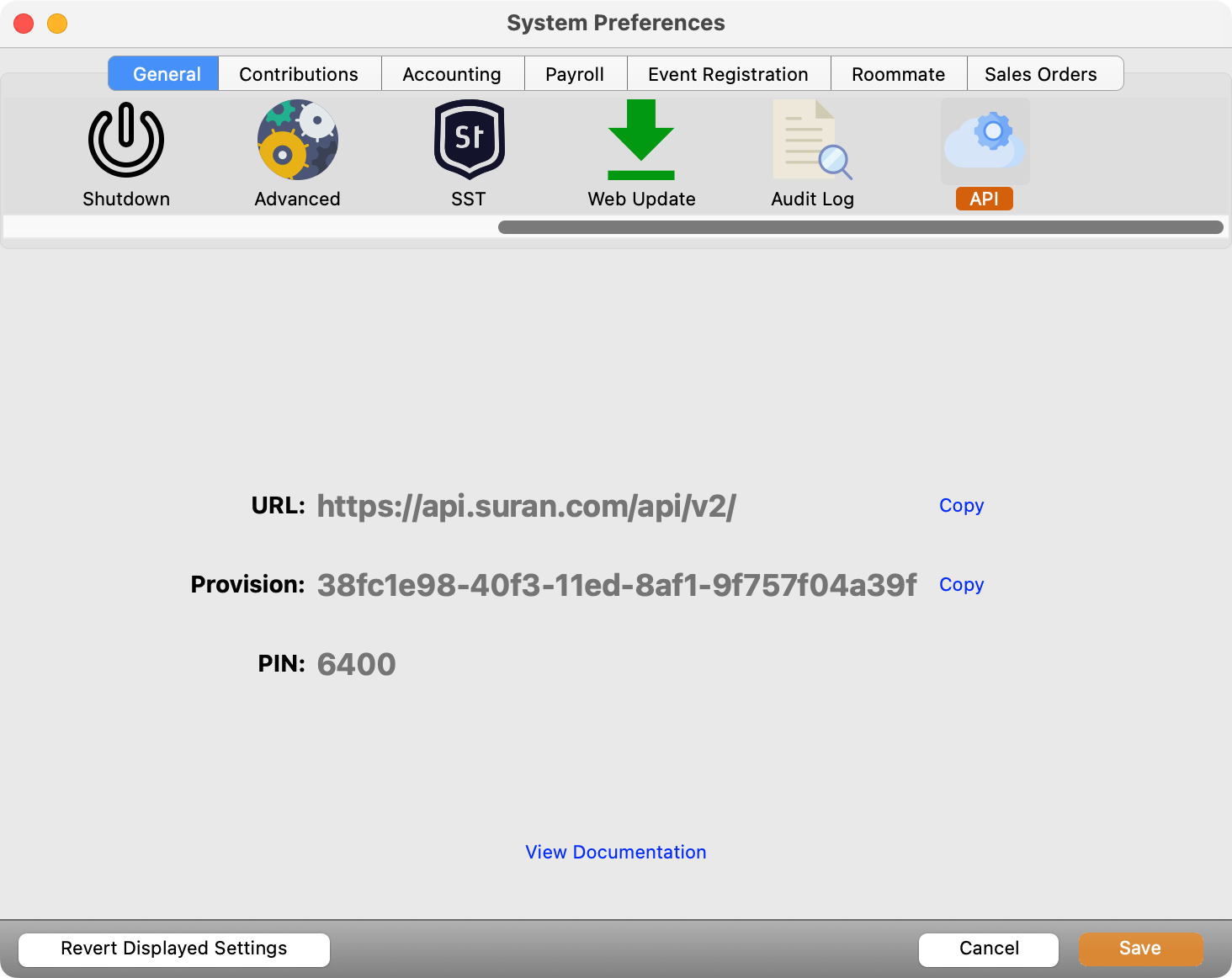Switch to the Sales Orders tab
1232x978 pixels.
[x=1041, y=74]
